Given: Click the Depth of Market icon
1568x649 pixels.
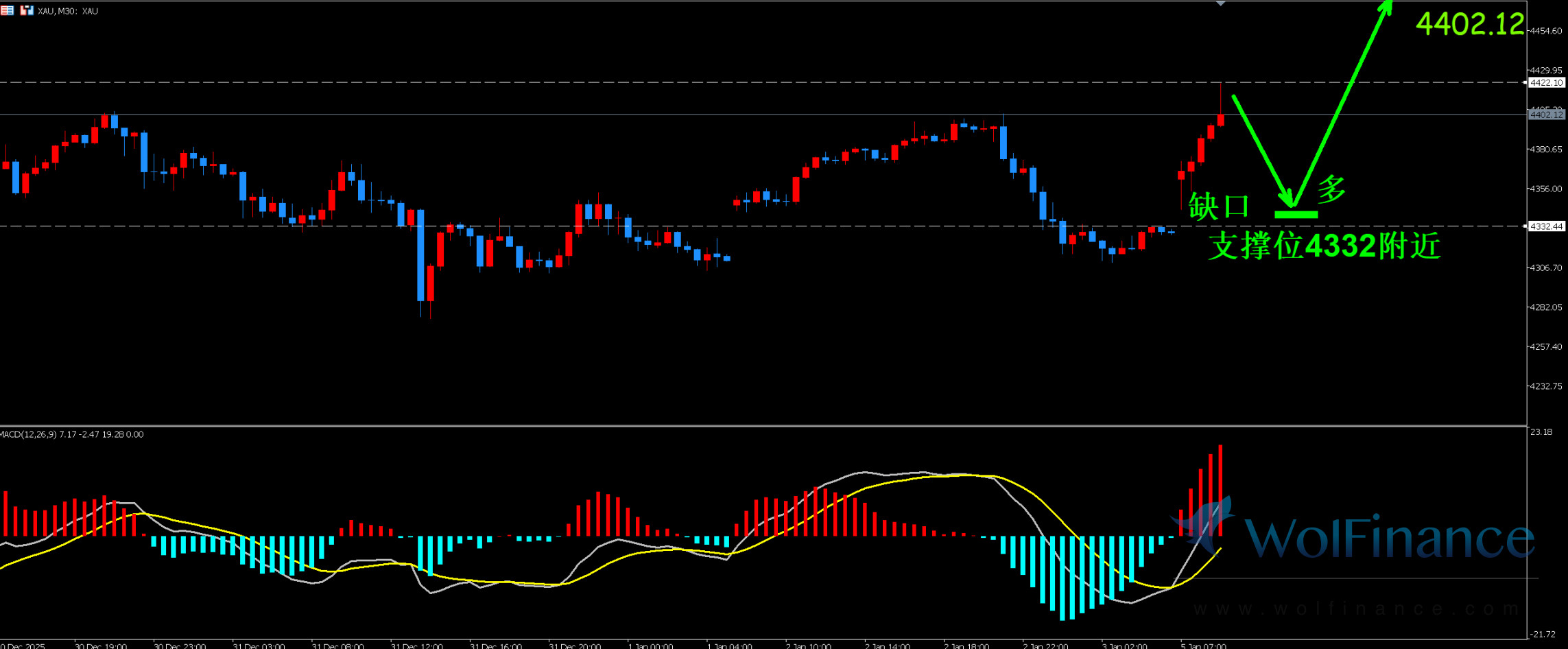Looking at the screenshot, I should [x=27, y=10].
